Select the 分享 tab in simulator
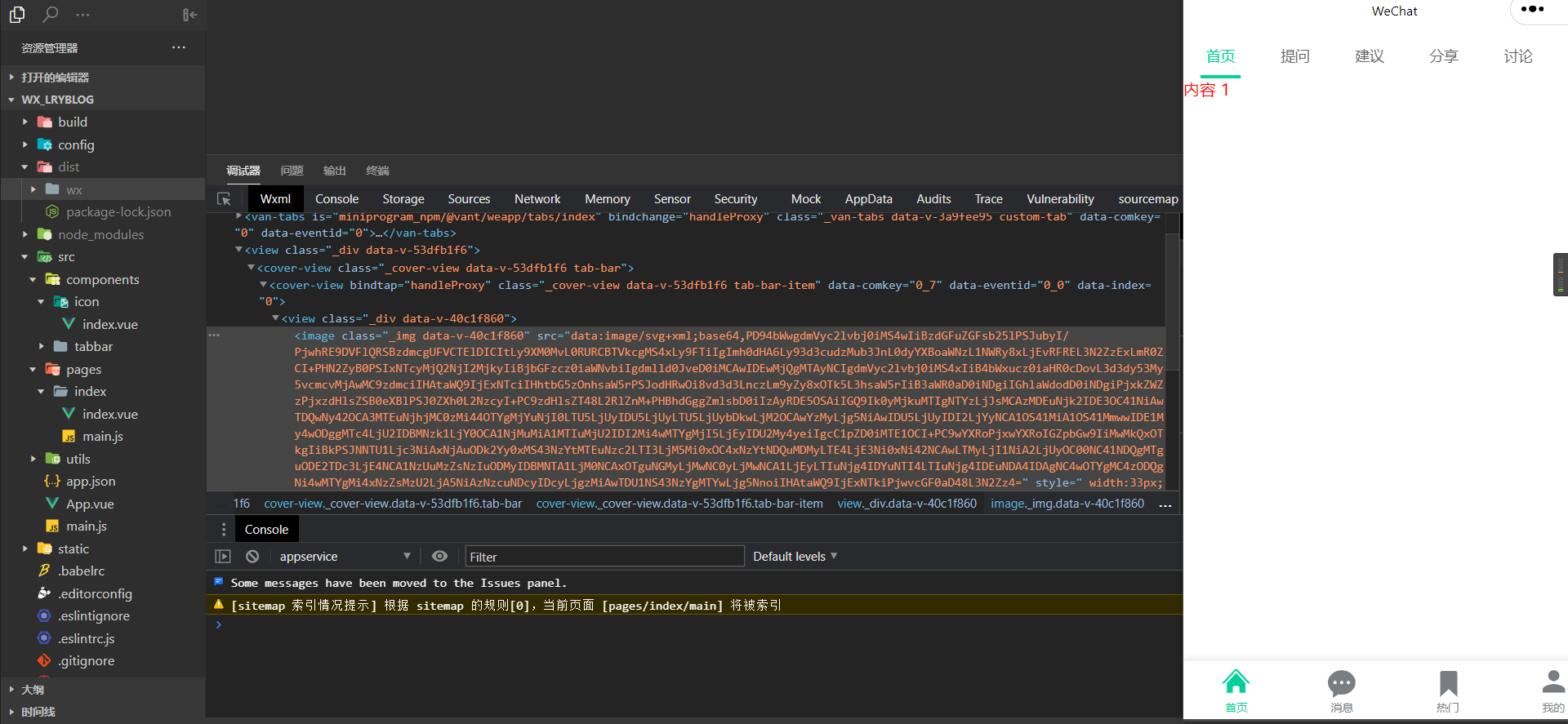Screen dimensions: 1568x724 coord(1444,56)
